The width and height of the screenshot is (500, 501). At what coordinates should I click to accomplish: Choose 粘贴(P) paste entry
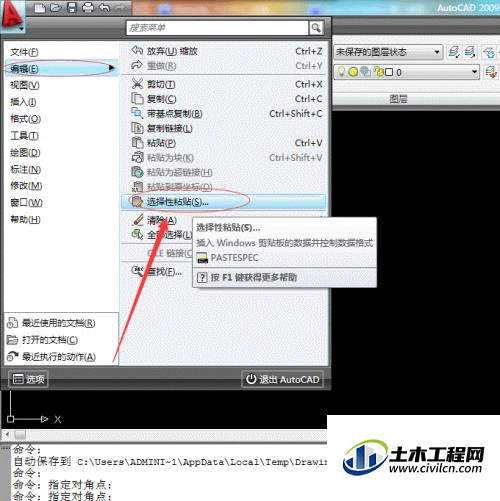[223, 143]
